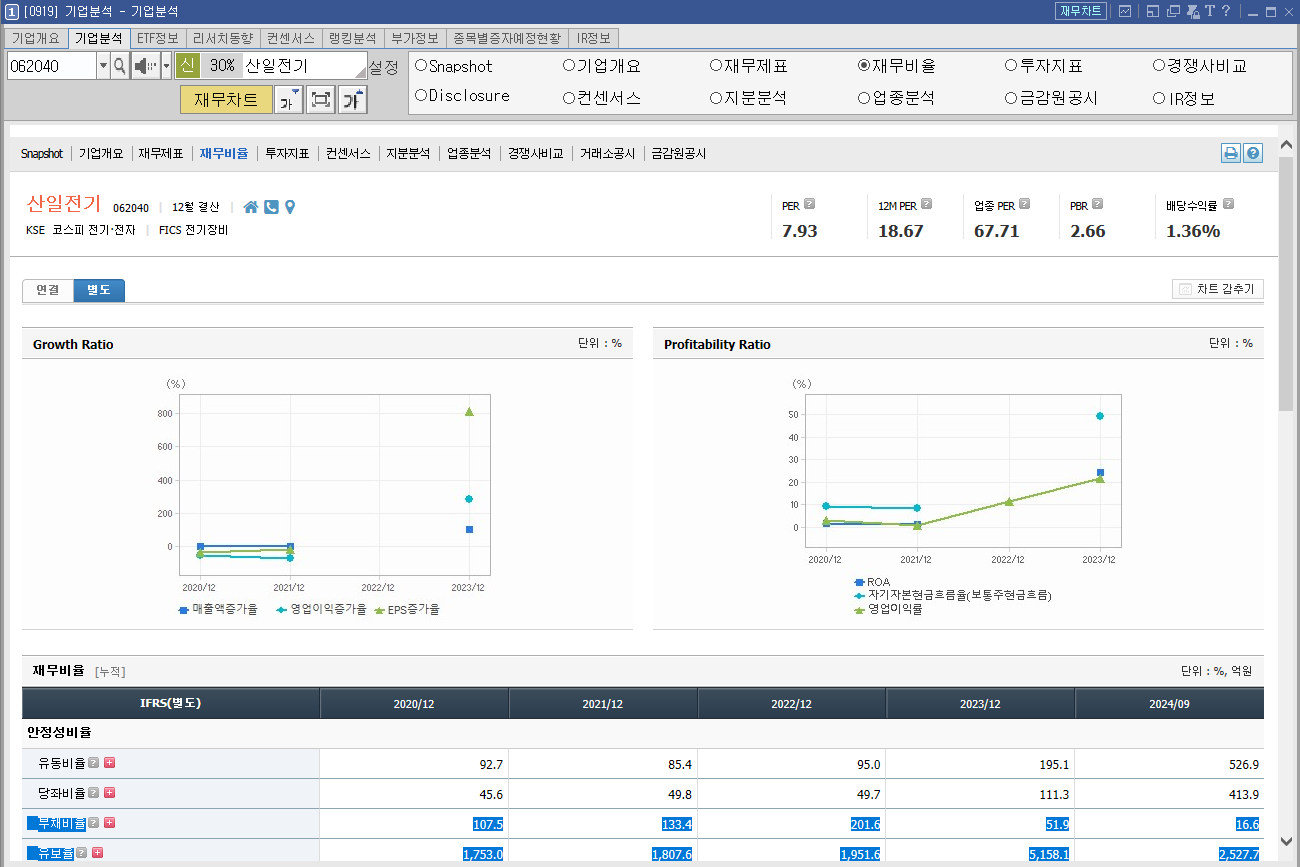Click the 매출액증가율 legend item
Screen dimensions: 1300x867
tap(218, 609)
